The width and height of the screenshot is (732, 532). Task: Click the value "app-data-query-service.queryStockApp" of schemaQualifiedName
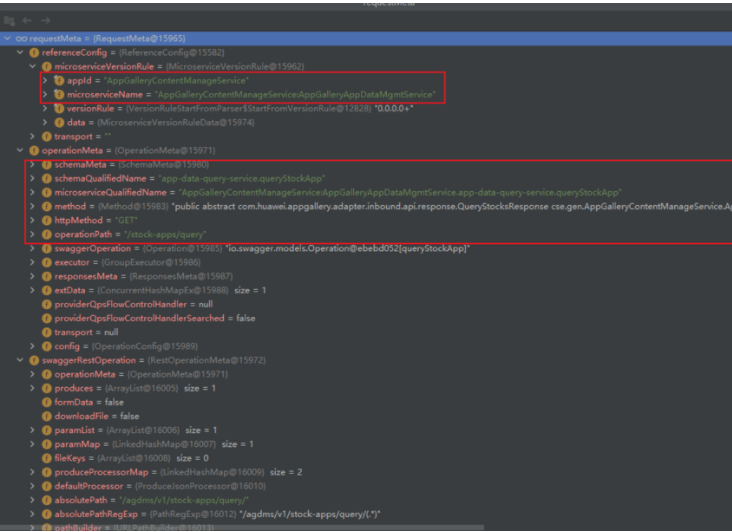pyautogui.click(x=242, y=178)
